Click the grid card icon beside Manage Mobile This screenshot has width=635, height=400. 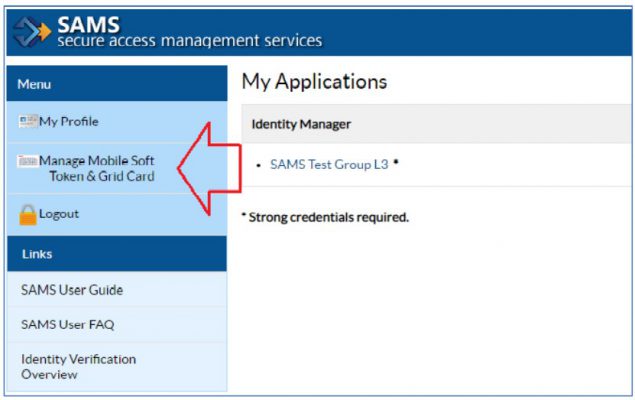28,161
